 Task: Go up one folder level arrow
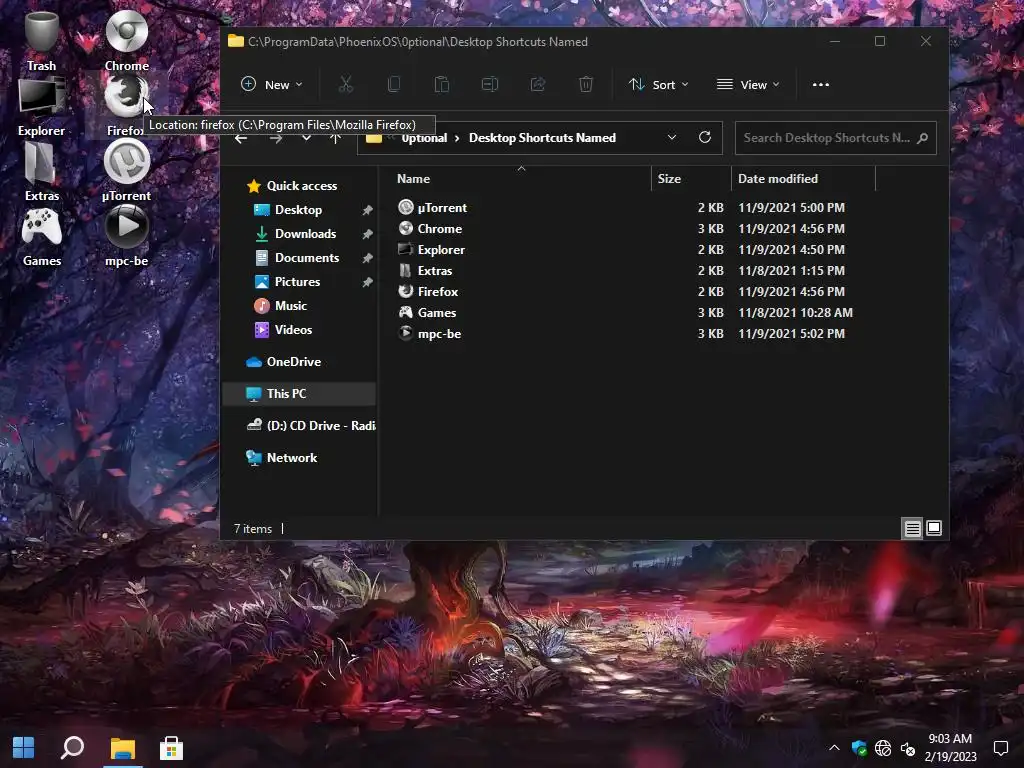point(335,138)
